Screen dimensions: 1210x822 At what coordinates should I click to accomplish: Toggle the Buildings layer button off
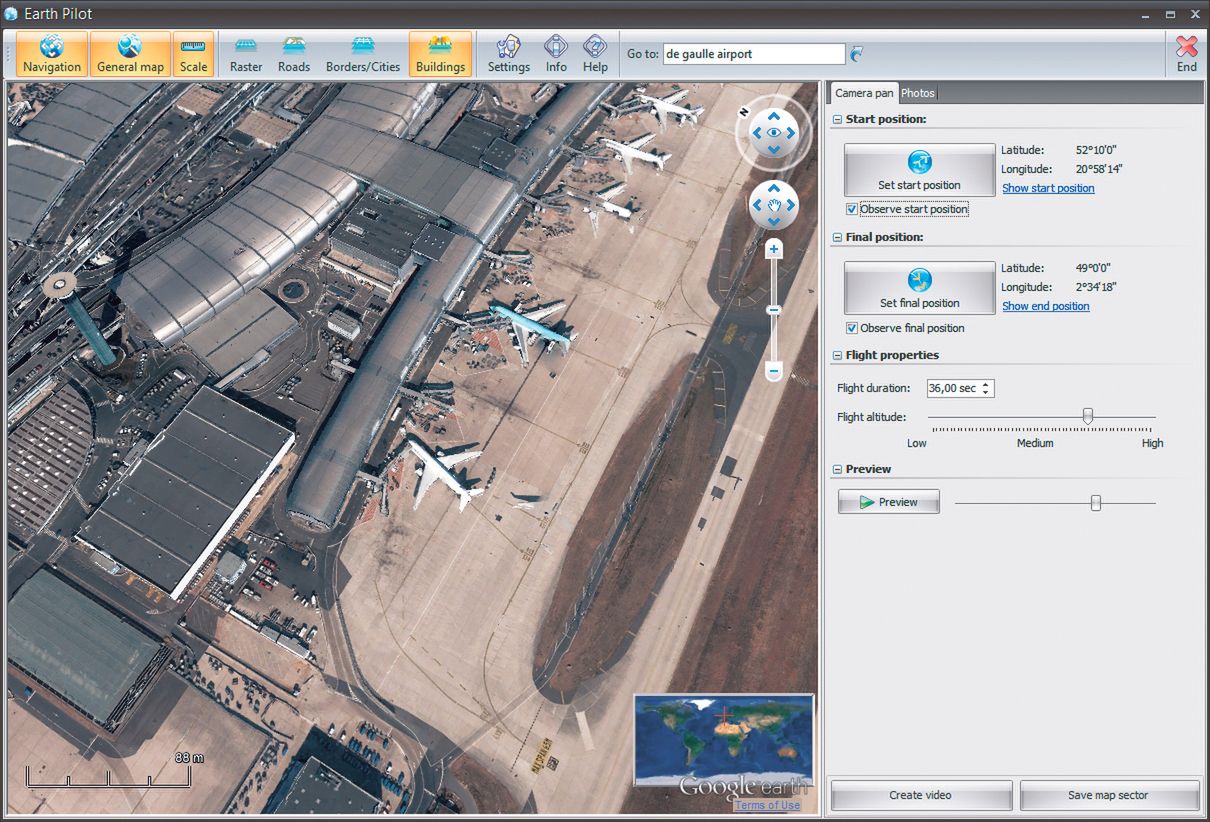pos(440,54)
